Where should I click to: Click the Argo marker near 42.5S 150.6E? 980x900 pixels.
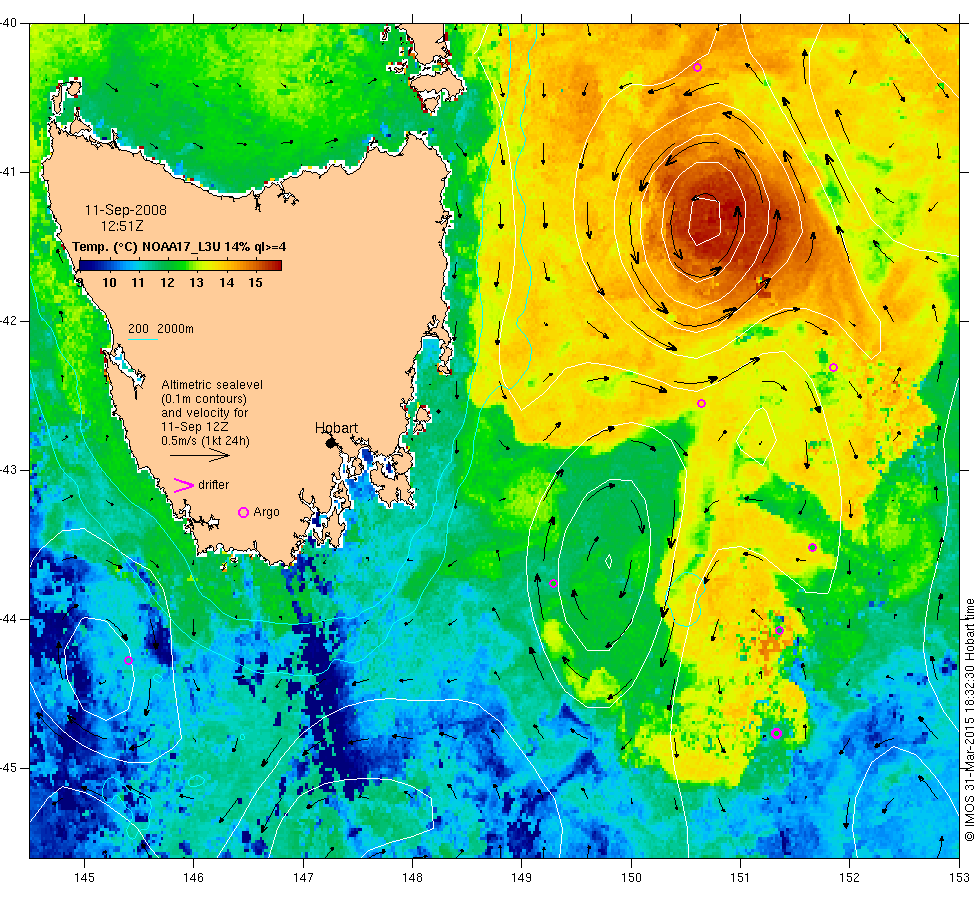coord(701,404)
